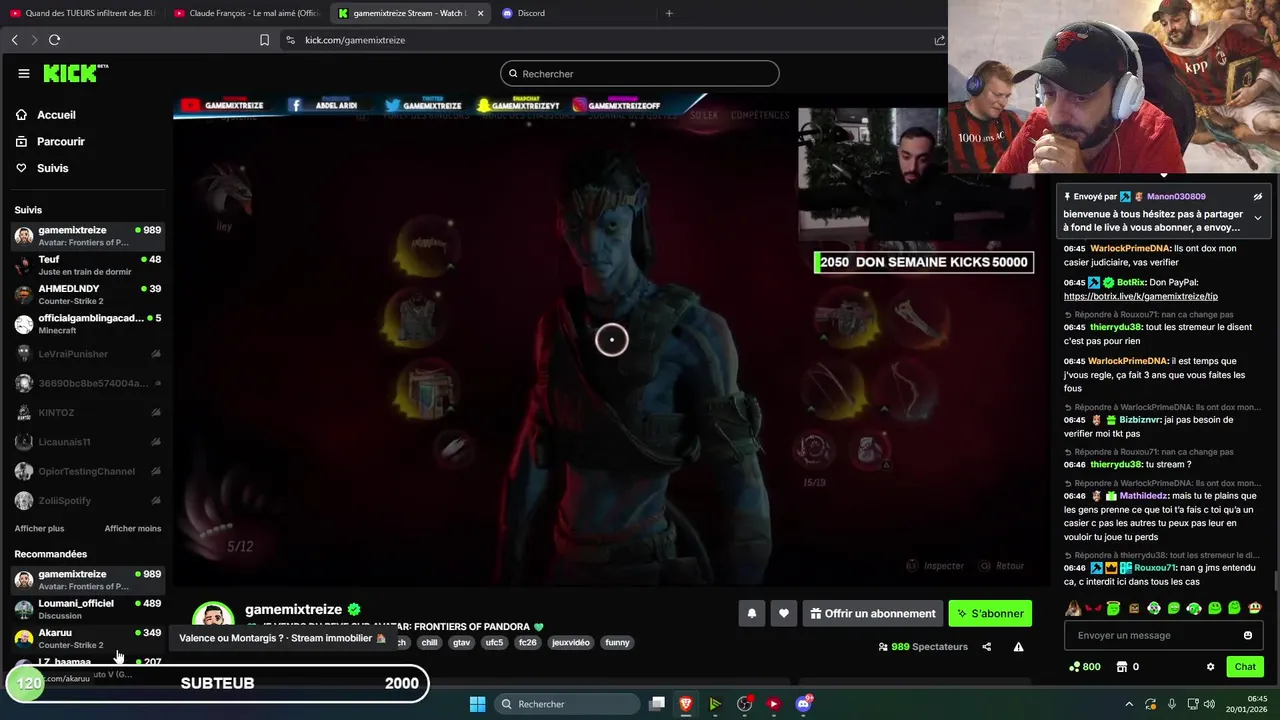Open Parcourir in the sidebar
Screen dimensions: 1280x720
(60, 142)
